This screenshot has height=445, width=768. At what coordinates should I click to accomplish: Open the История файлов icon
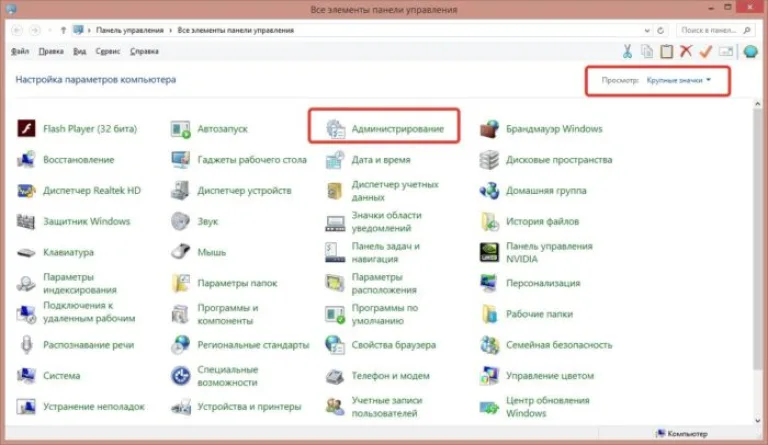(x=489, y=221)
